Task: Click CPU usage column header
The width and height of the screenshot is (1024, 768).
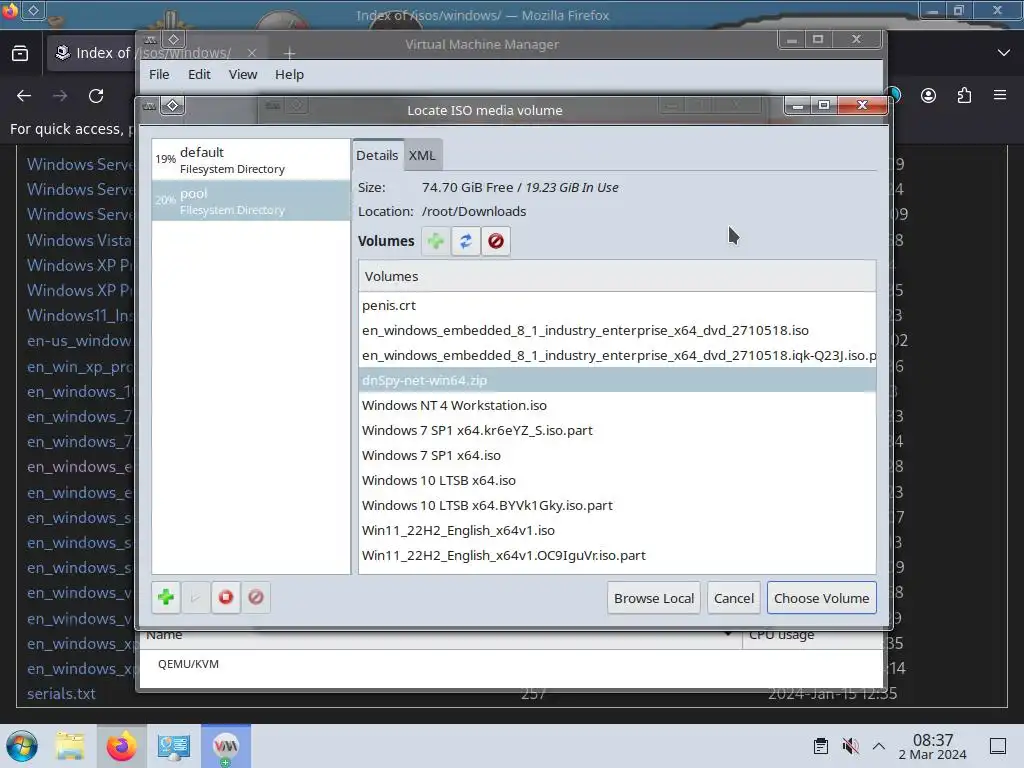Action: (812, 636)
